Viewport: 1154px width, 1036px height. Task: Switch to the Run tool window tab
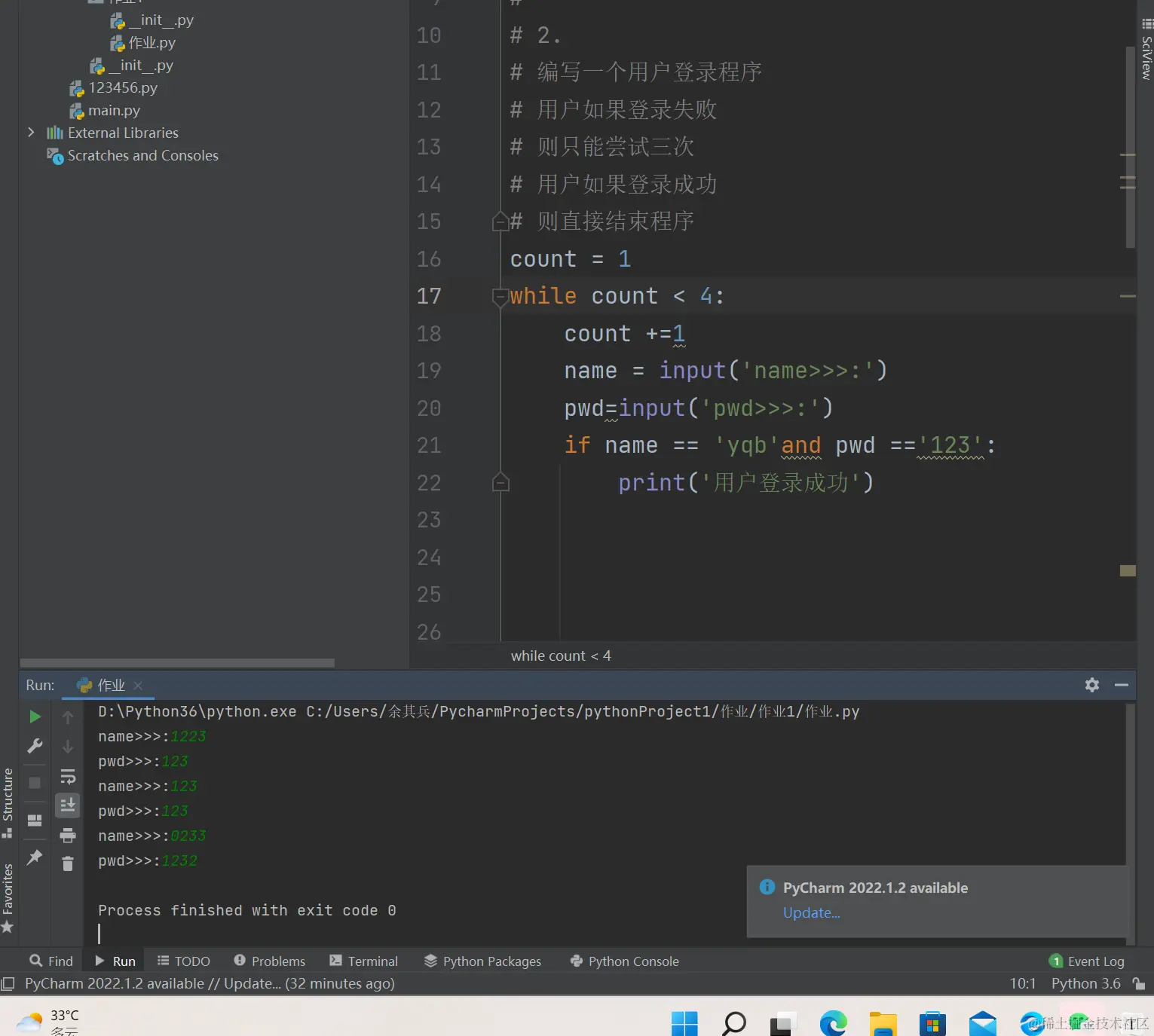point(115,961)
